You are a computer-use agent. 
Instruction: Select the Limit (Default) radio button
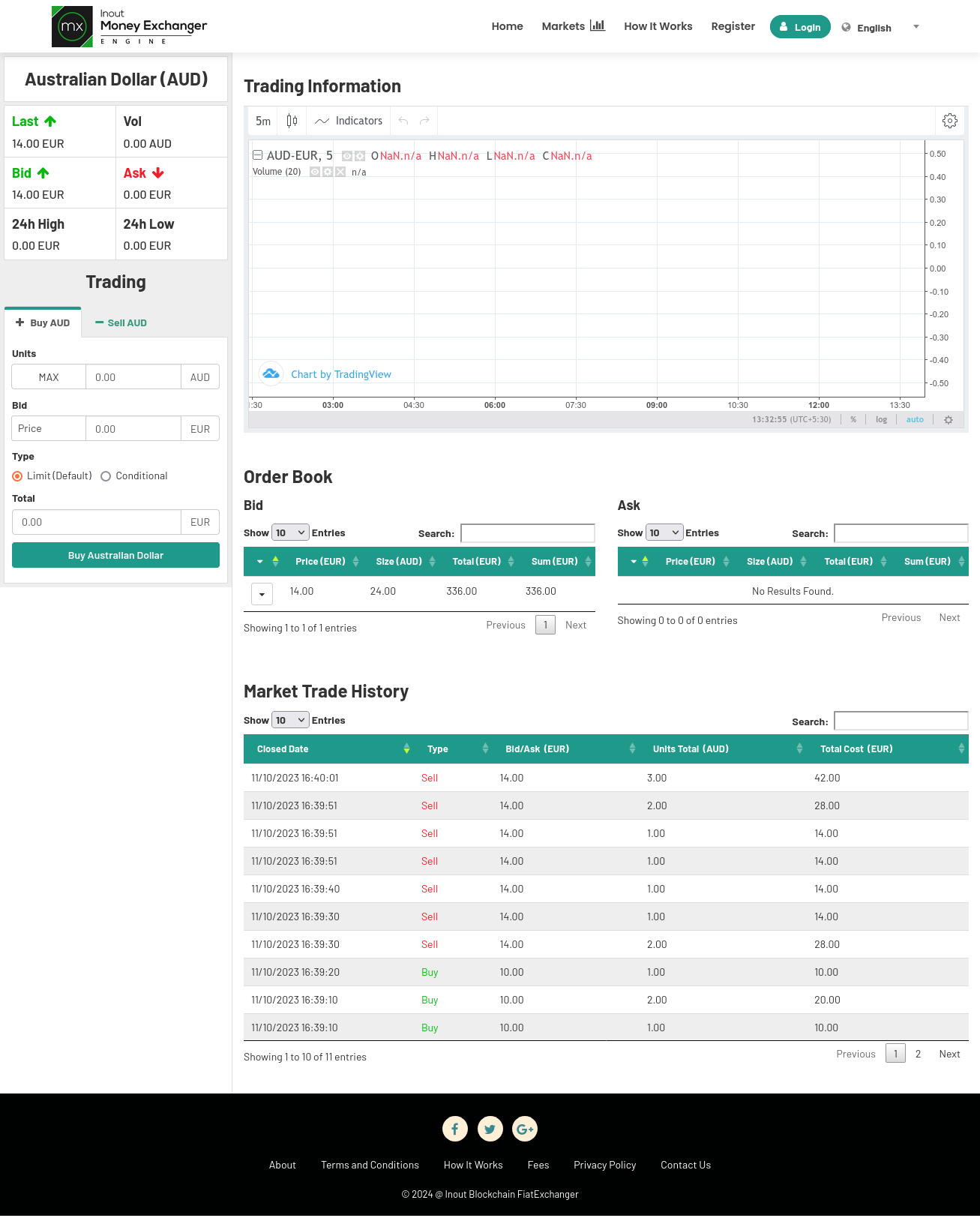click(17, 476)
